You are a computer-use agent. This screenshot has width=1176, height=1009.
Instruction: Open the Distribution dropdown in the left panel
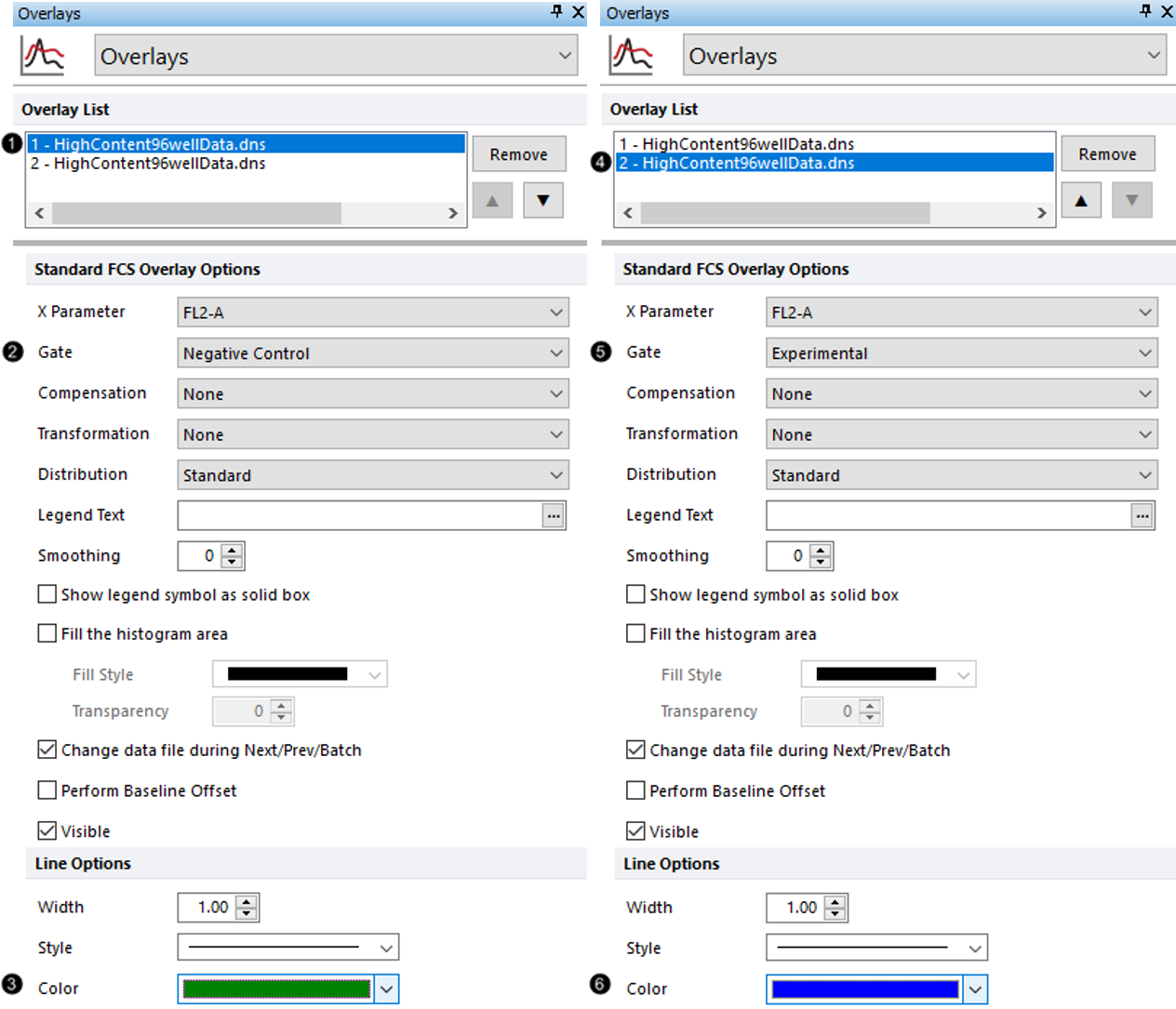pyautogui.click(x=373, y=475)
